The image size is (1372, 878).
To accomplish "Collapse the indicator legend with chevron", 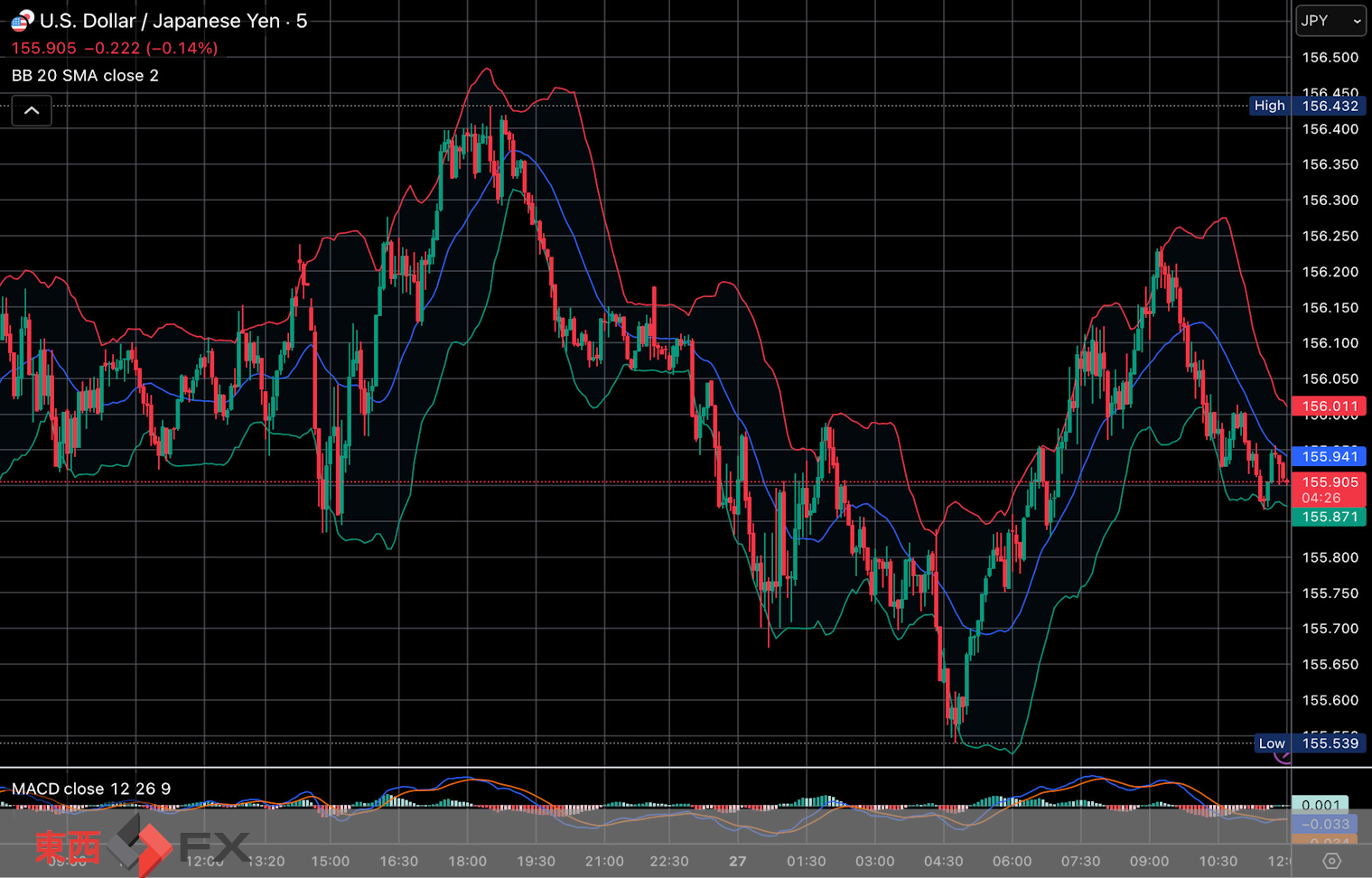I will (x=32, y=111).
